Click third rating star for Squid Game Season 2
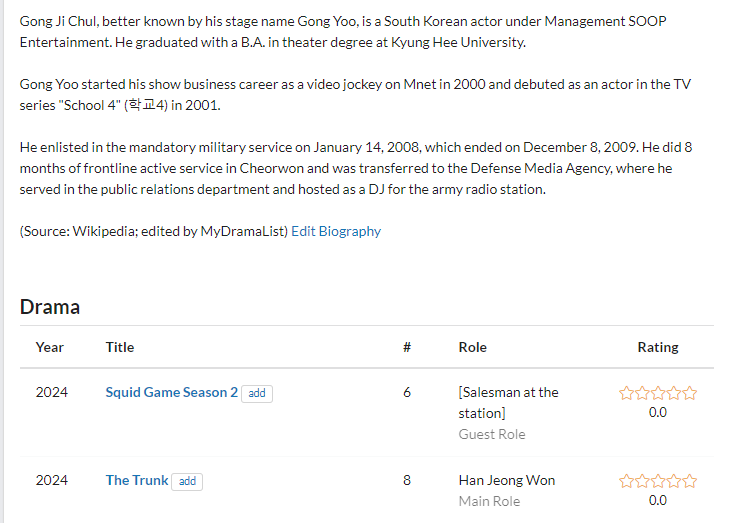The height and width of the screenshot is (523, 730). pyautogui.click(x=658, y=393)
